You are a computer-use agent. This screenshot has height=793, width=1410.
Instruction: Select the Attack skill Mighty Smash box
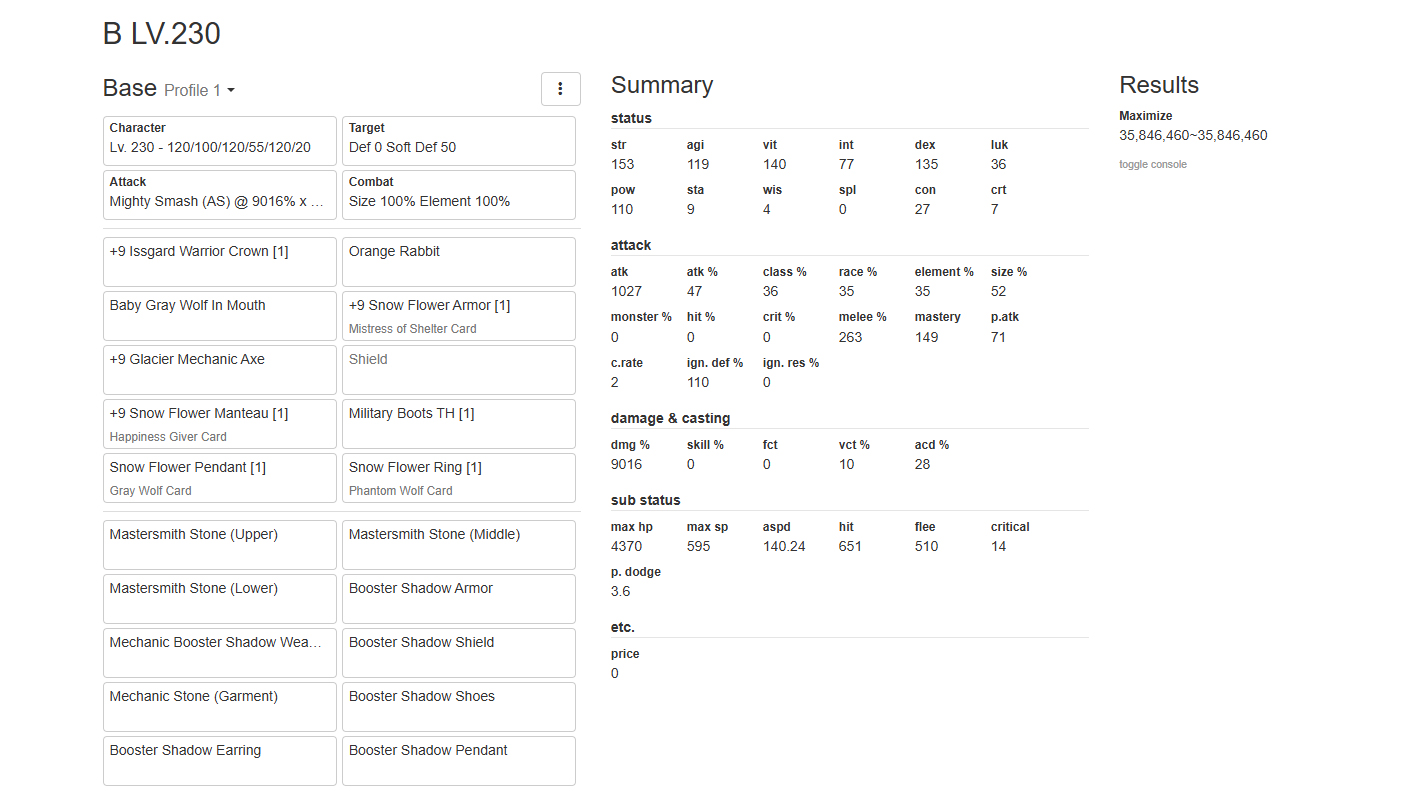219,195
